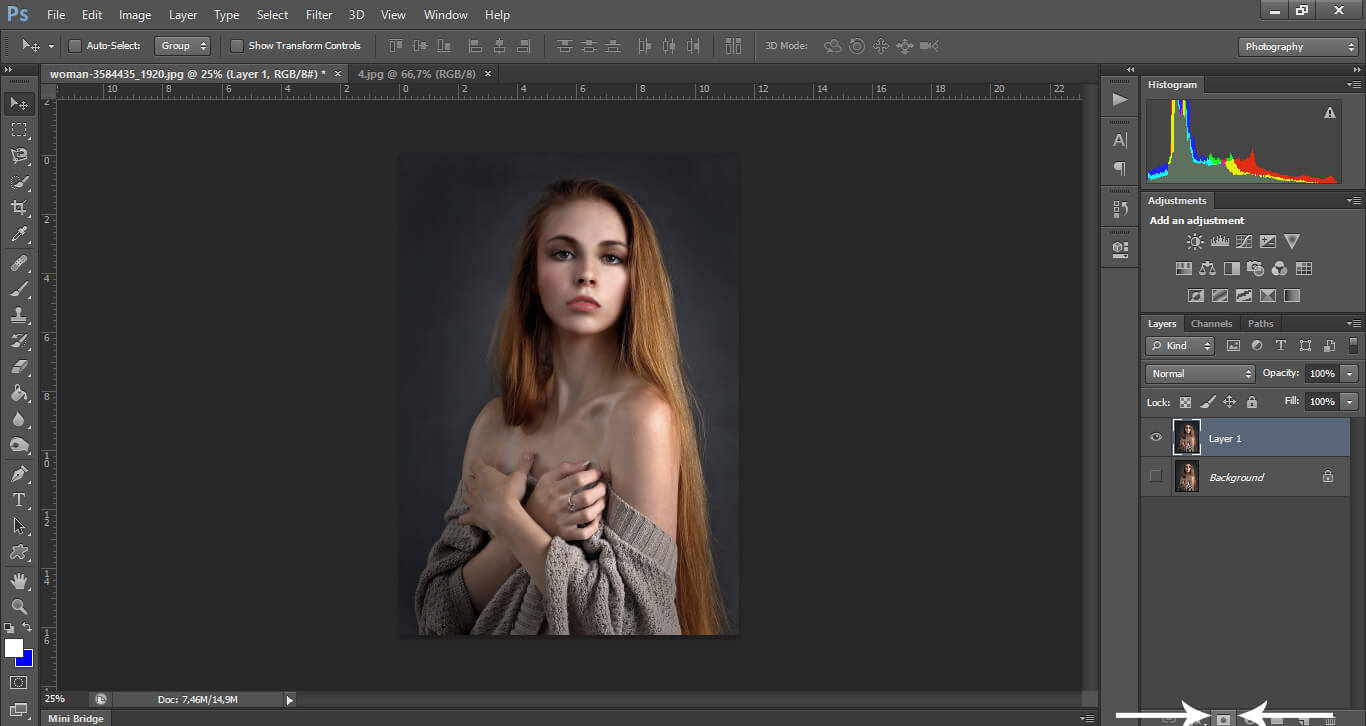Add a Color Balance adjustment

click(x=1207, y=268)
